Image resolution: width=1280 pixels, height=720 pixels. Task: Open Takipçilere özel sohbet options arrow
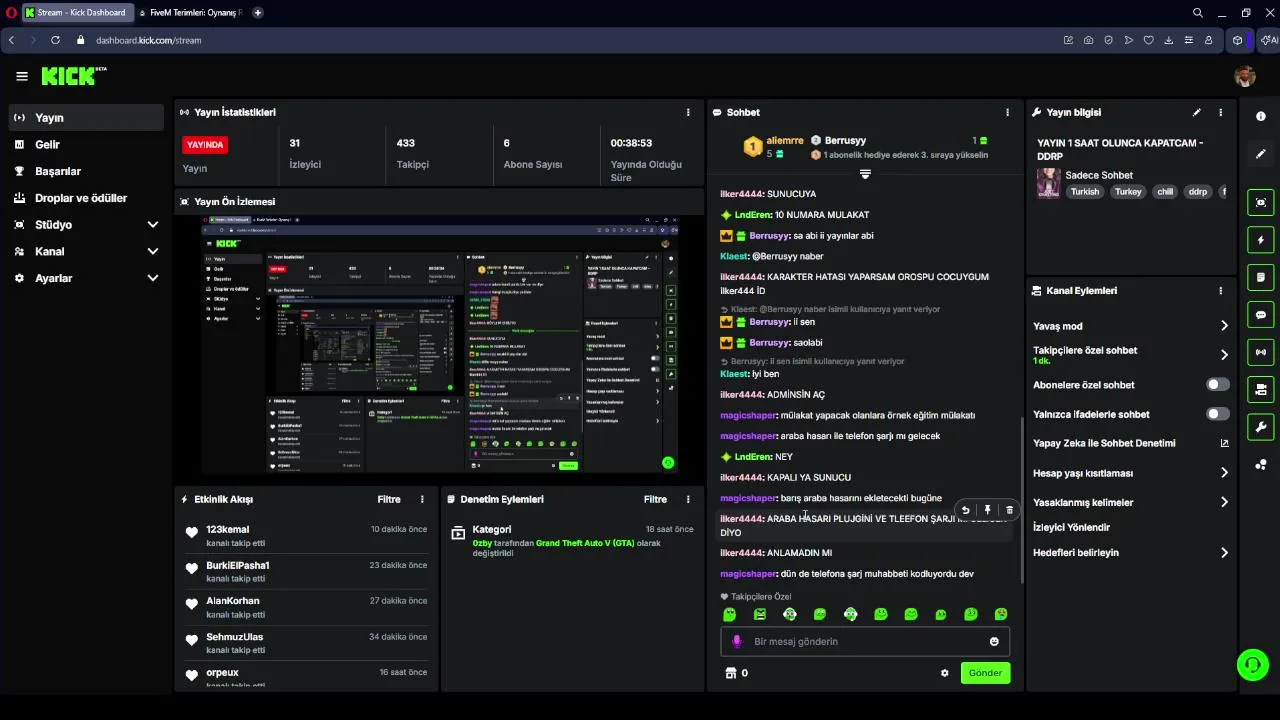click(x=1224, y=355)
